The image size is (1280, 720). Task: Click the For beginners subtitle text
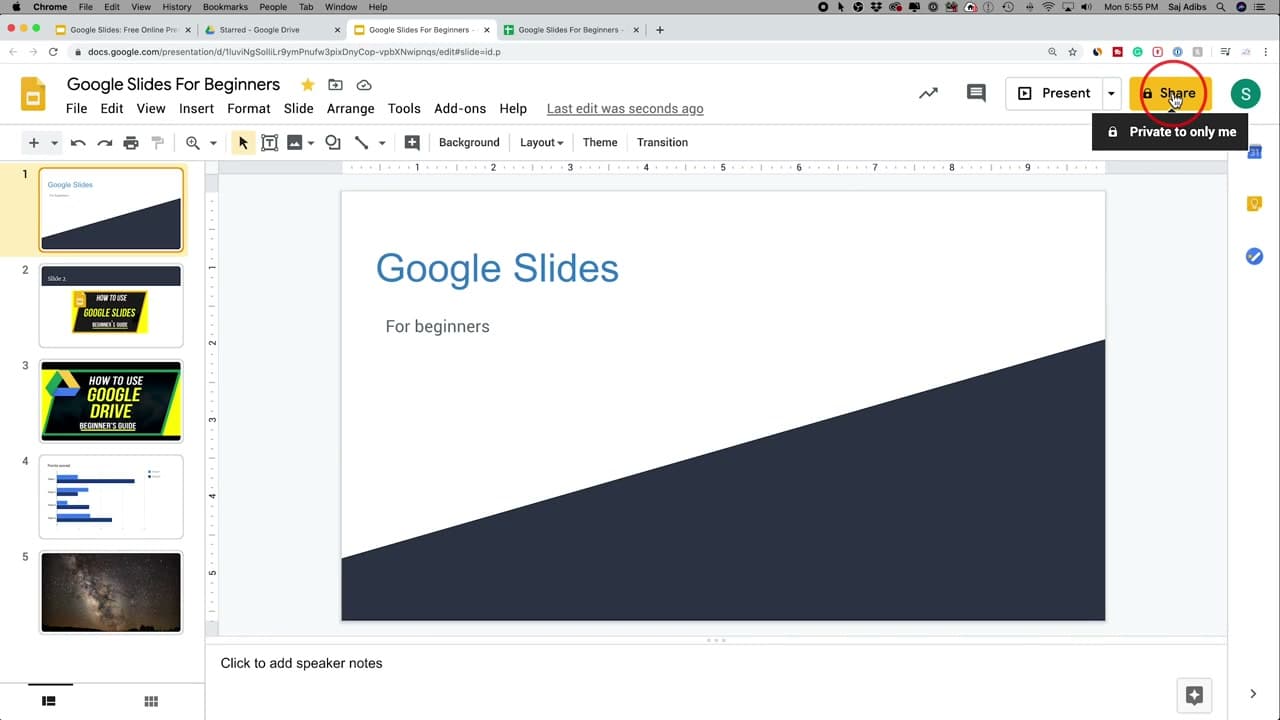click(x=438, y=326)
